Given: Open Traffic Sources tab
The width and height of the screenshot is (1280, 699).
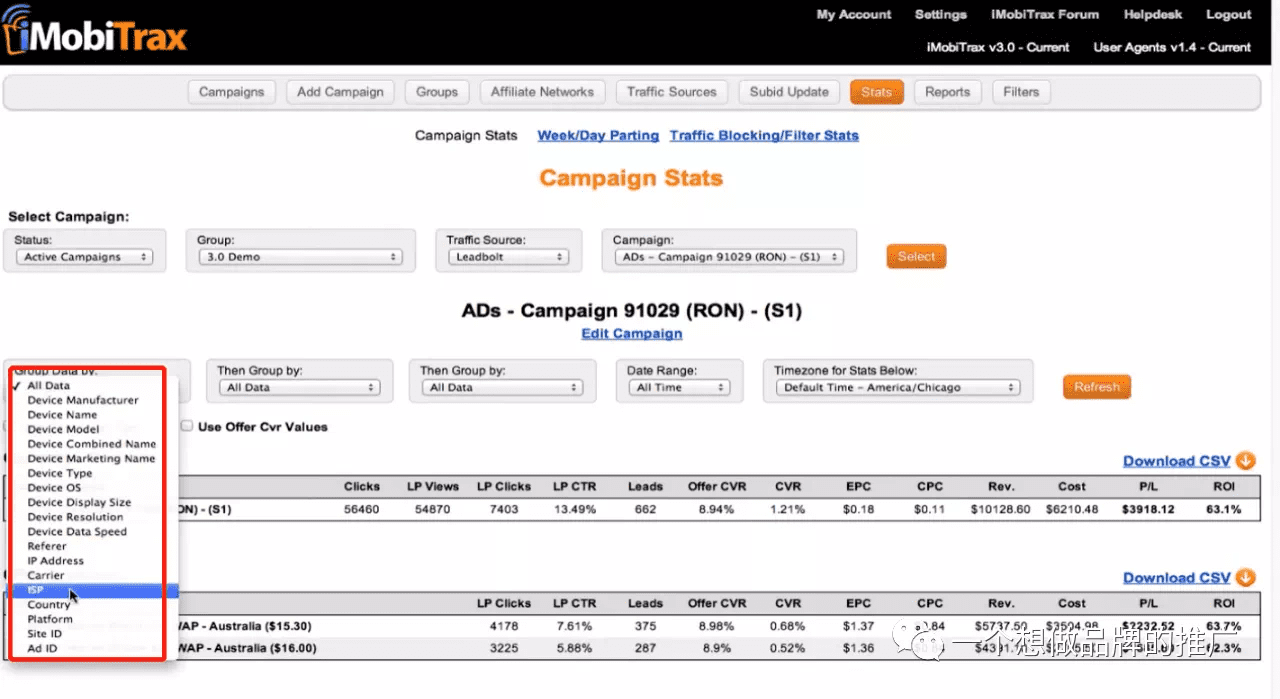Looking at the screenshot, I should (x=672, y=92).
